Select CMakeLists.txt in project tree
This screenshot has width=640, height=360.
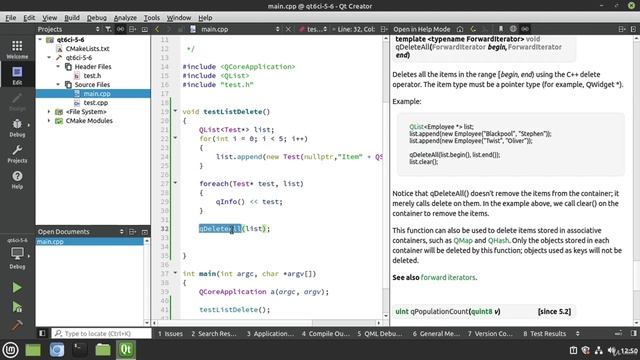coord(87,49)
